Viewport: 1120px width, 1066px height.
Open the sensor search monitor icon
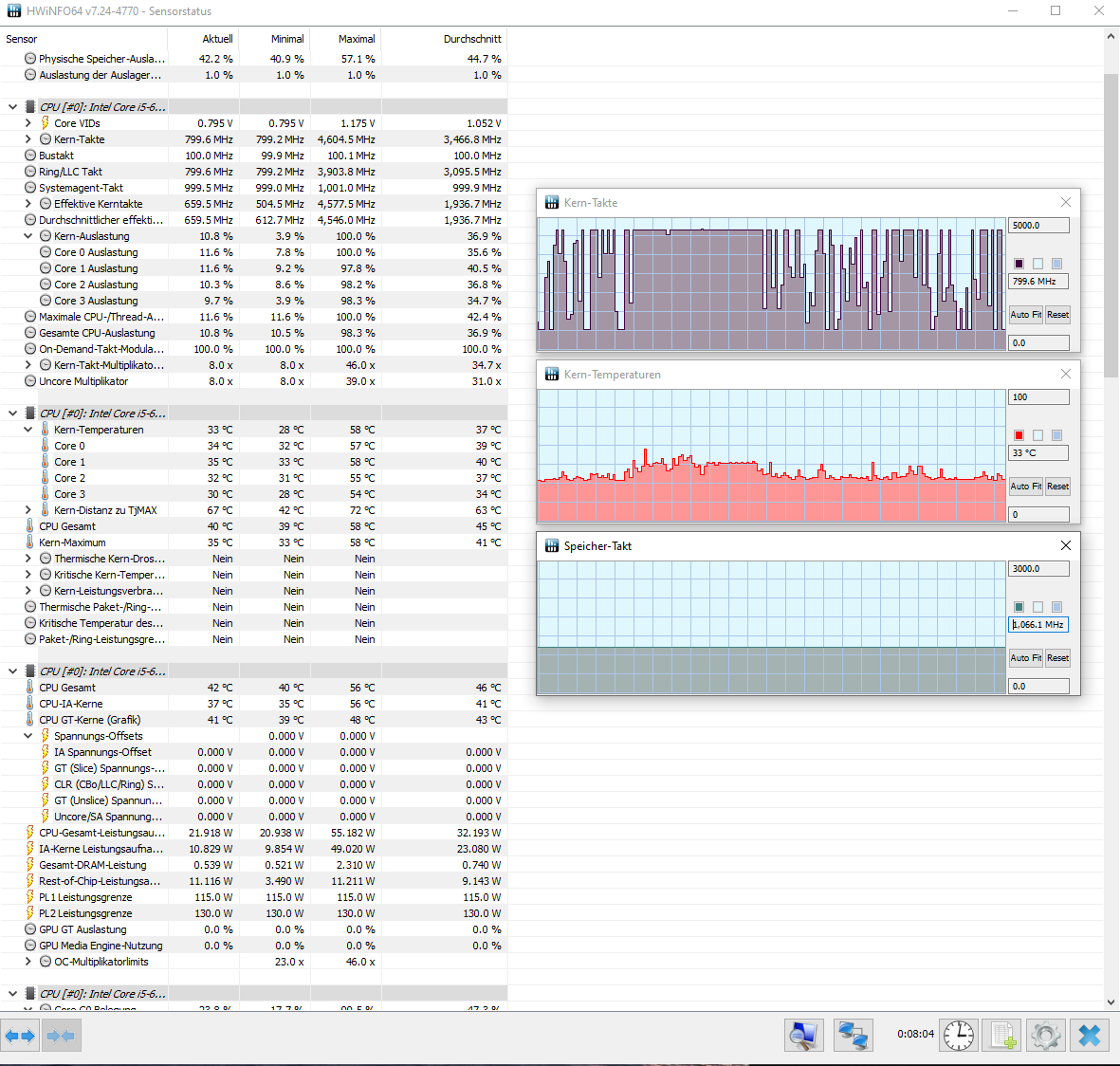tap(803, 1036)
